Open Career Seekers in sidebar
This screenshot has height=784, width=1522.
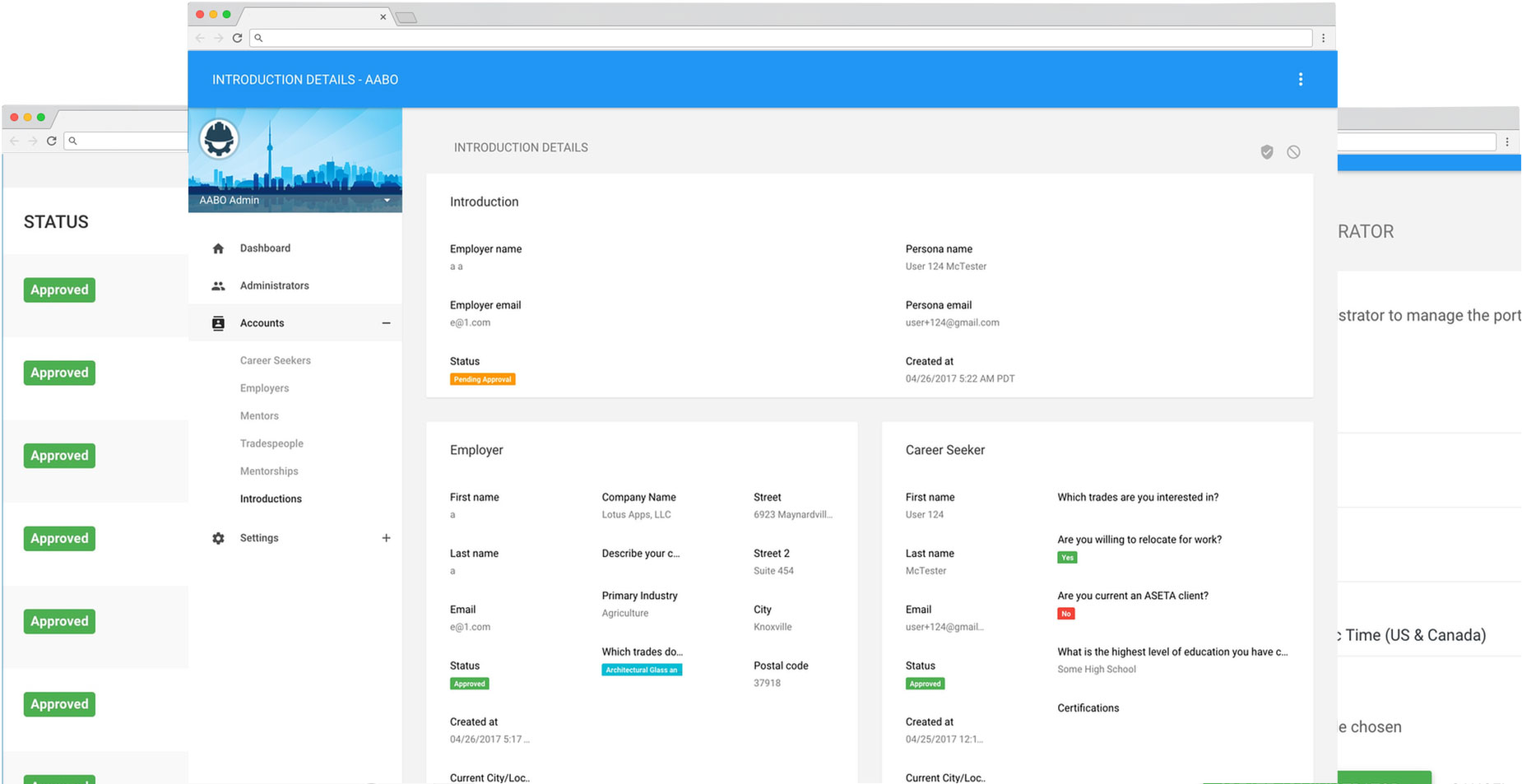coord(275,360)
